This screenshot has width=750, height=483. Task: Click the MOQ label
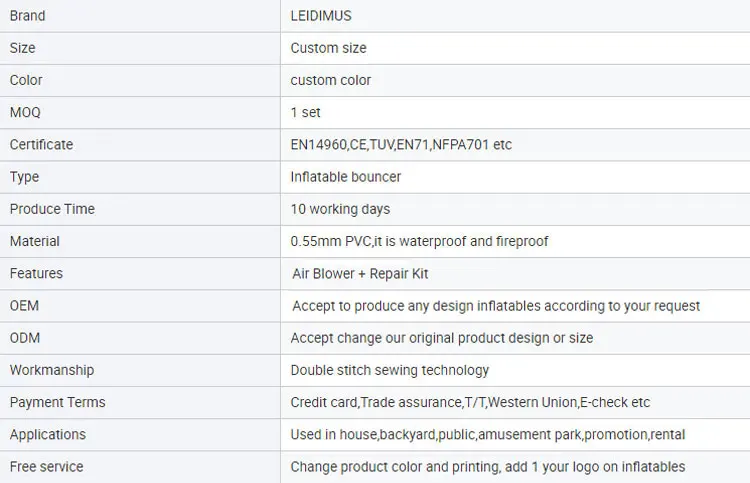25,112
